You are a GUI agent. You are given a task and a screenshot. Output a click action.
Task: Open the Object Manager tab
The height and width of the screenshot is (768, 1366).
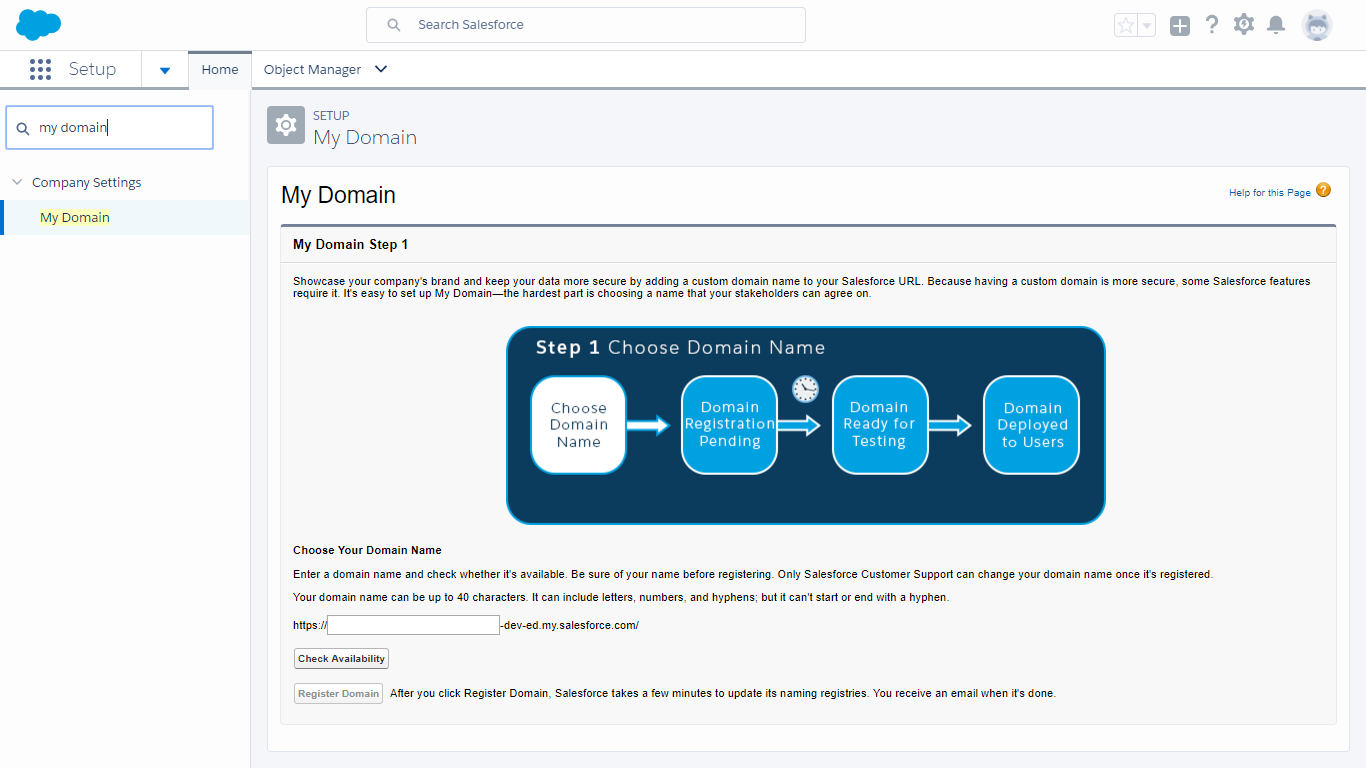pos(312,69)
